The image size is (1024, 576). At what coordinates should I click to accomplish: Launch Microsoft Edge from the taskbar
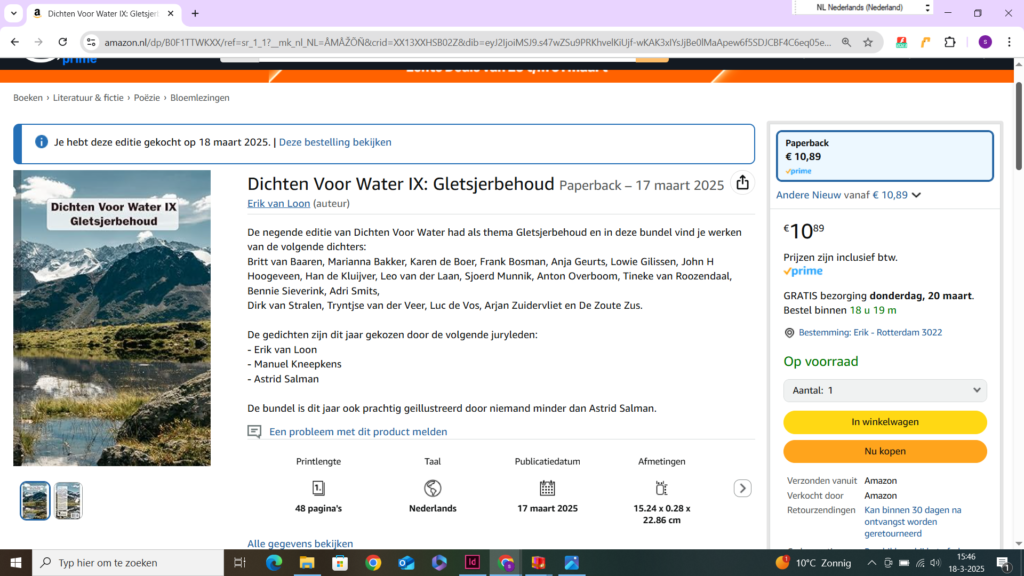[274, 562]
